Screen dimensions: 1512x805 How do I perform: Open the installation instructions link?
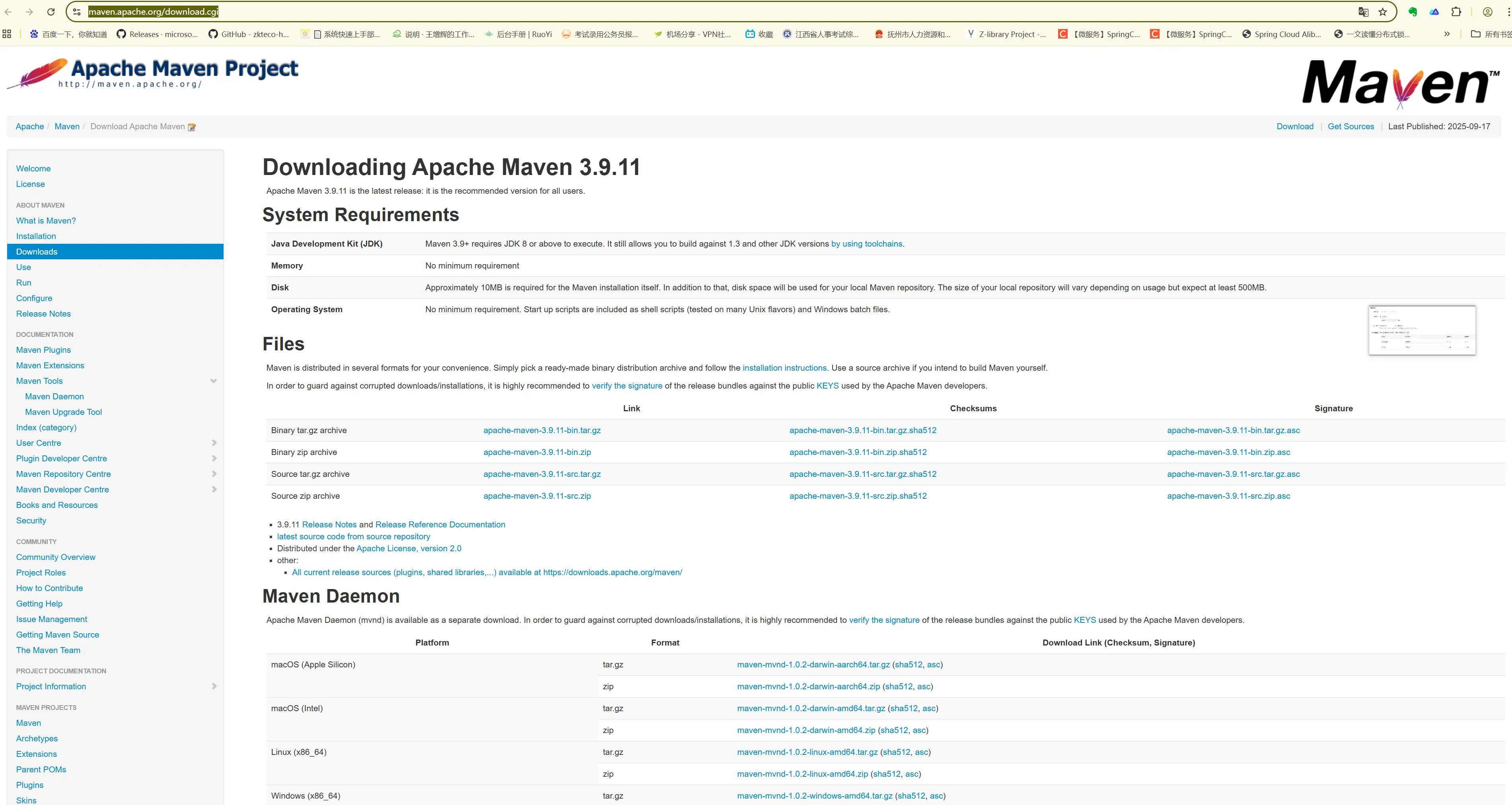coord(785,368)
